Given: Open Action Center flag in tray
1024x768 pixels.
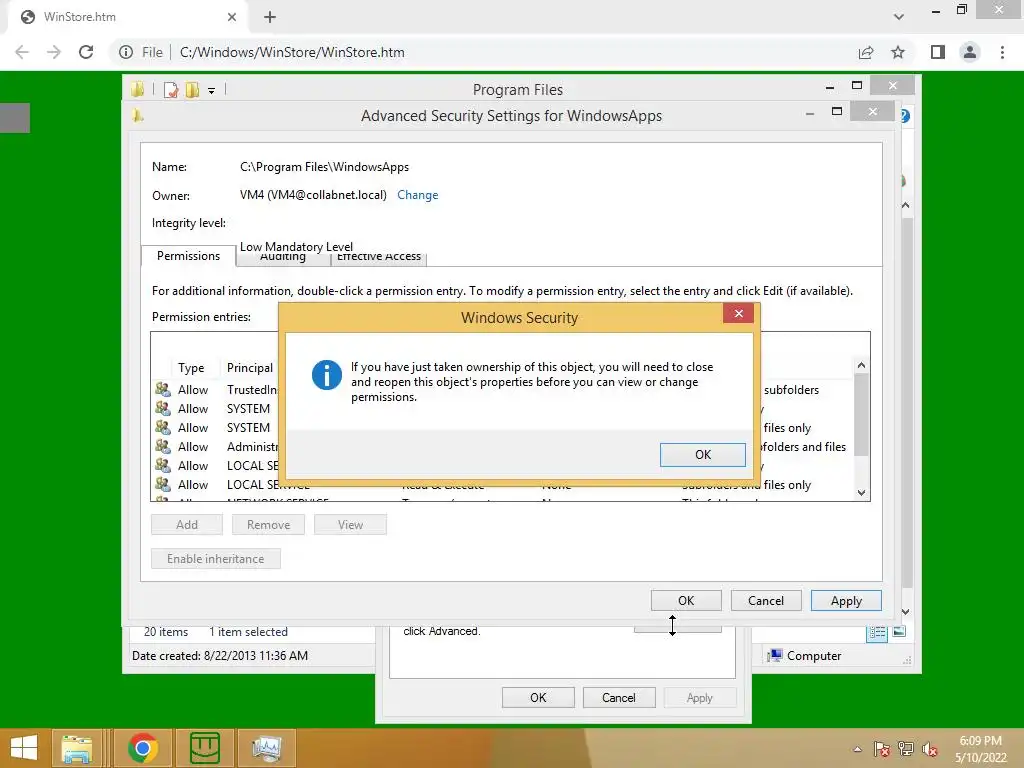Looking at the screenshot, I should click(x=882, y=749).
